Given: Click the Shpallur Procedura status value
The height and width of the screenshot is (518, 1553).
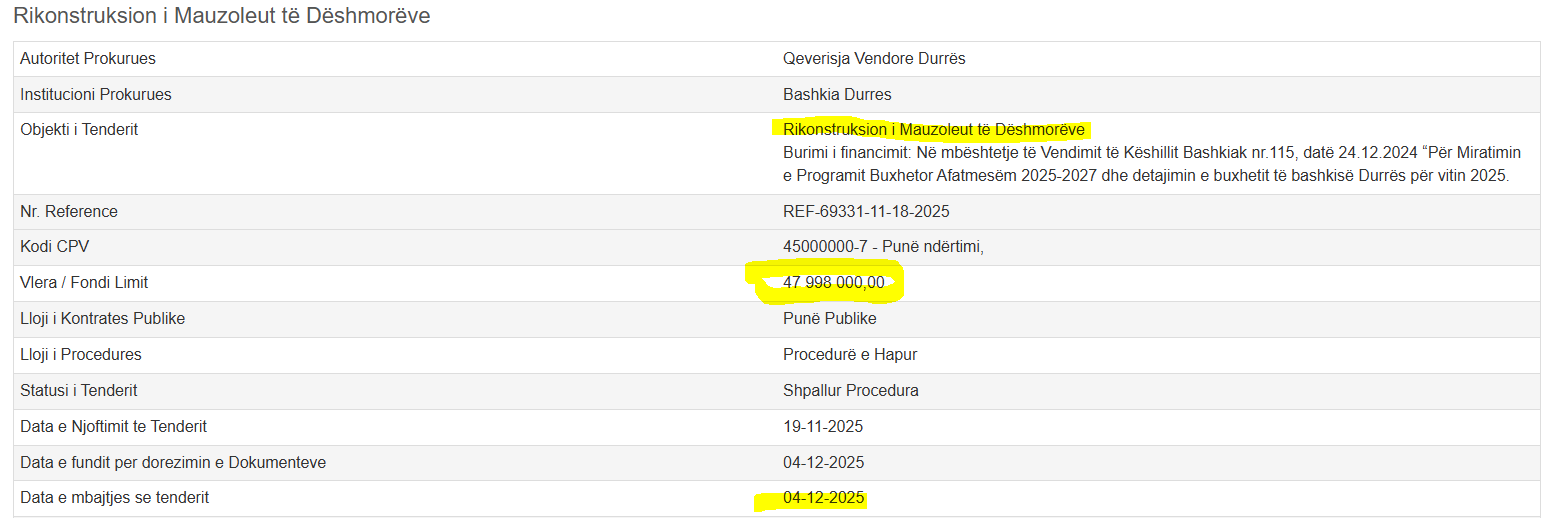Looking at the screenshot, I should point(850,391).
